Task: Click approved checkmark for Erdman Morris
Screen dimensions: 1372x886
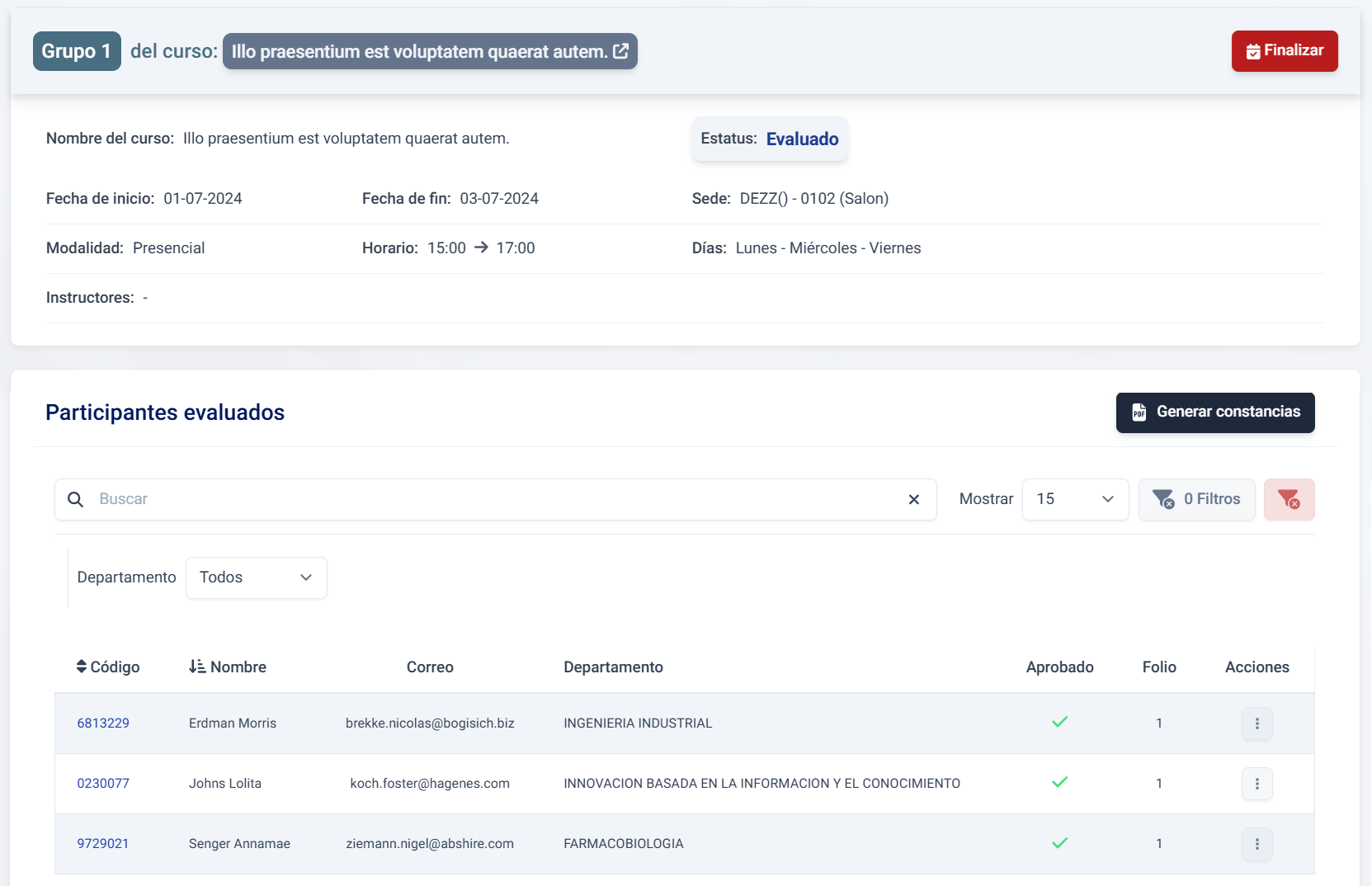Action: pos(1059,723)
